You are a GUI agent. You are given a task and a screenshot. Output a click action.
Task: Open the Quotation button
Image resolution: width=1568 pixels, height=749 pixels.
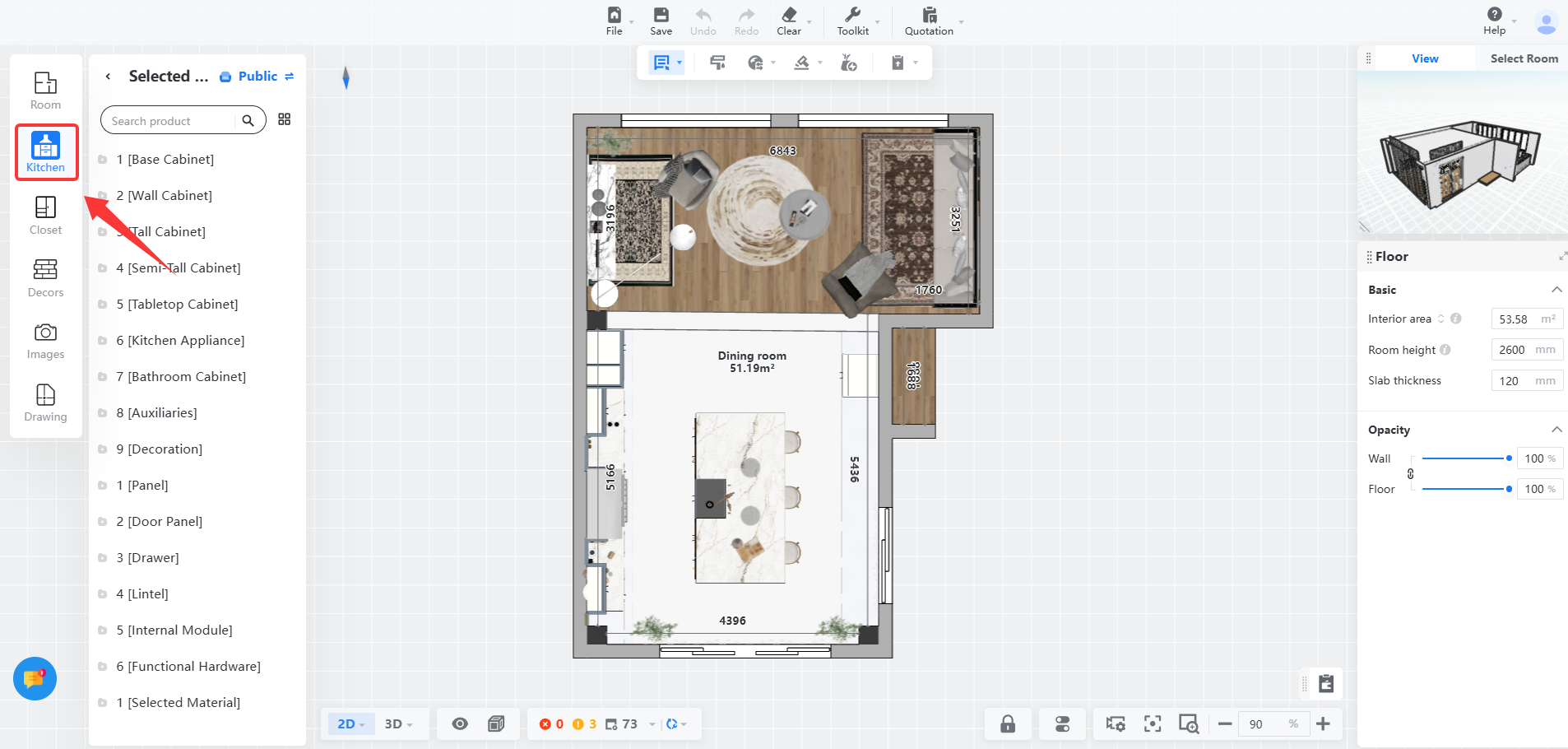click(929, 21)
